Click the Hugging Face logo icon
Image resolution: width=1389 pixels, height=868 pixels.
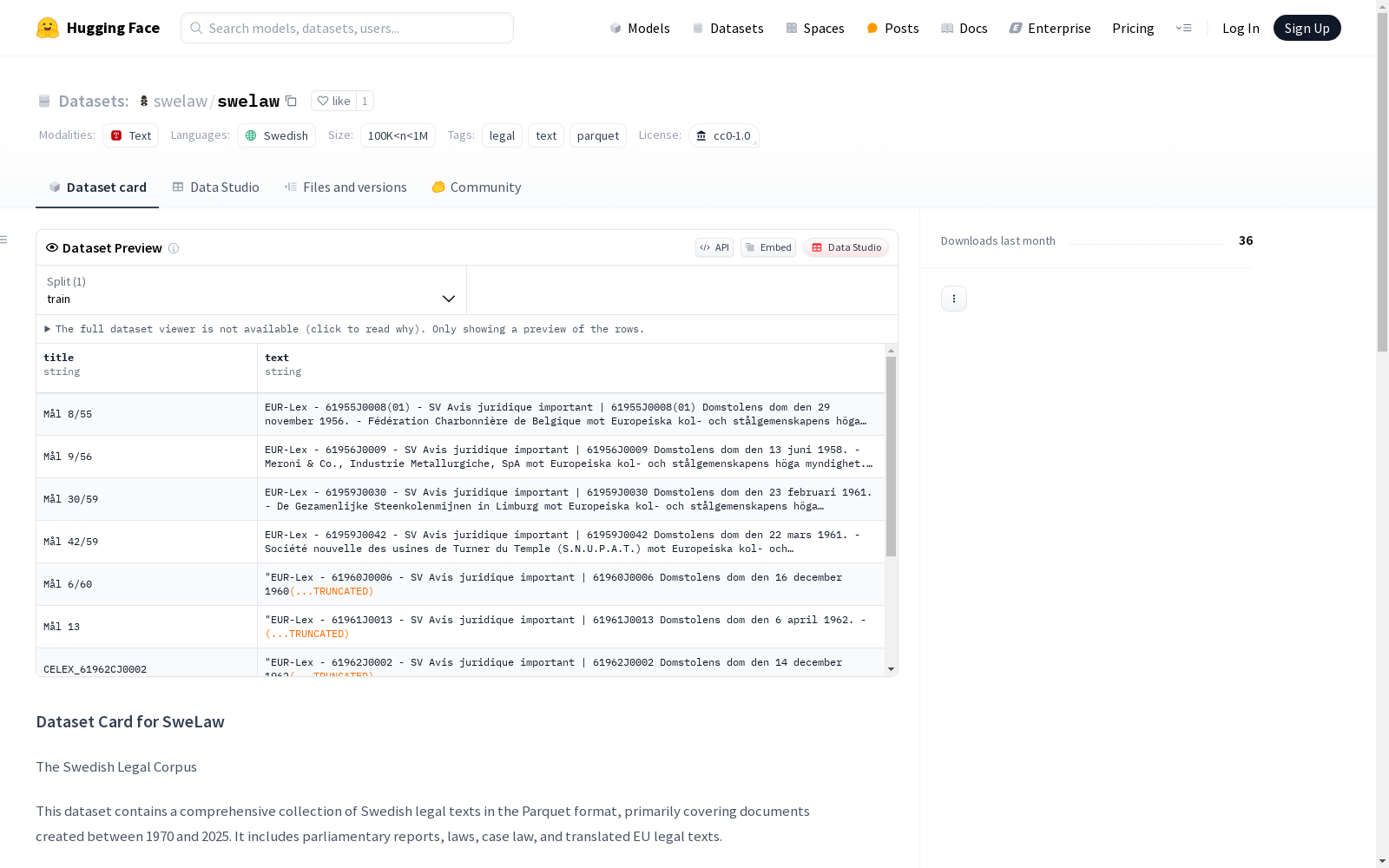click(x=48, y=28)
